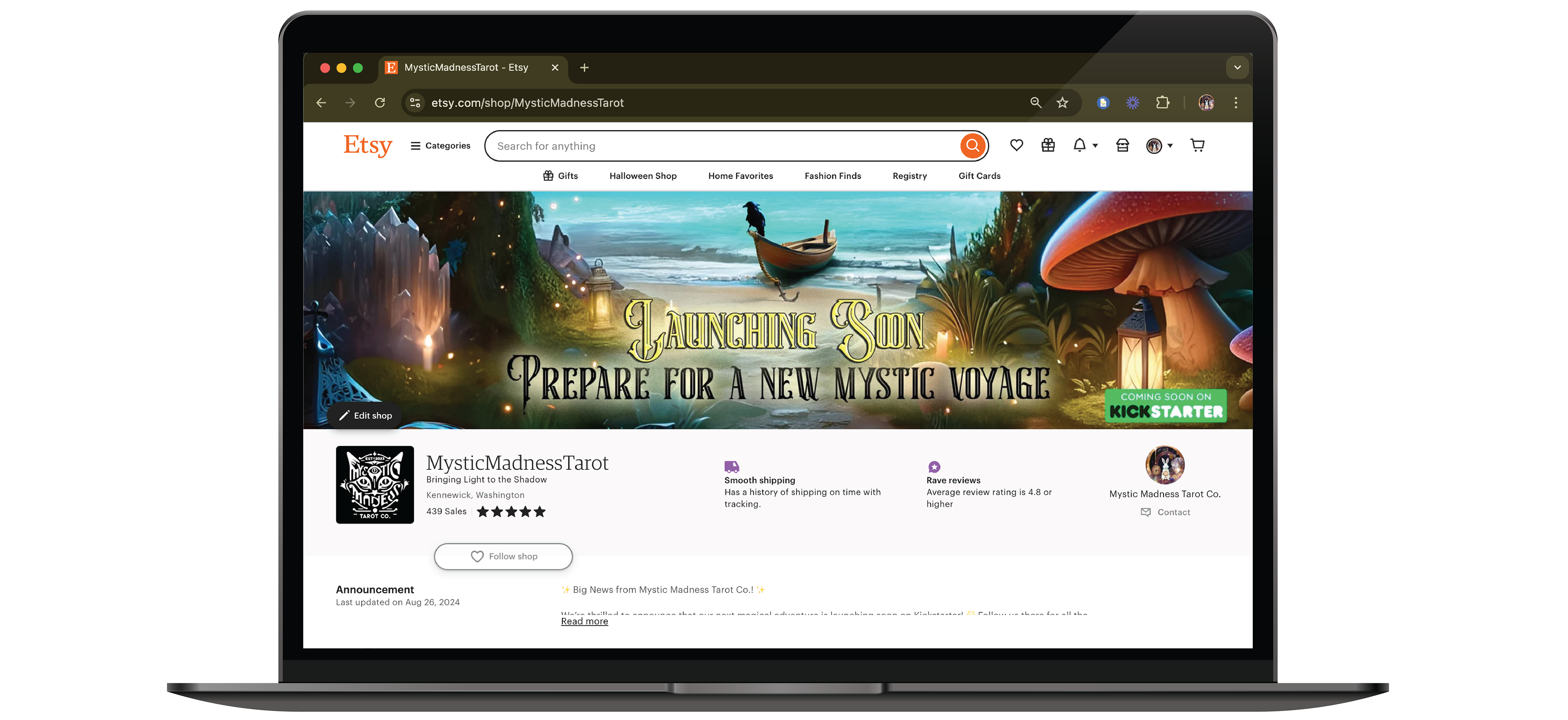Click the Rave reviews heading text
The image size is (1568, 720).
point(953,480)
